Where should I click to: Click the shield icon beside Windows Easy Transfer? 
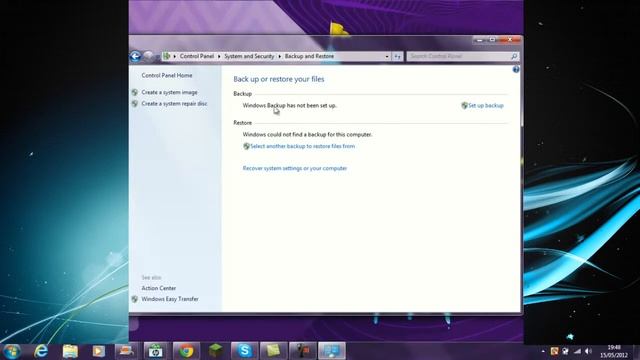coord(135,299)
